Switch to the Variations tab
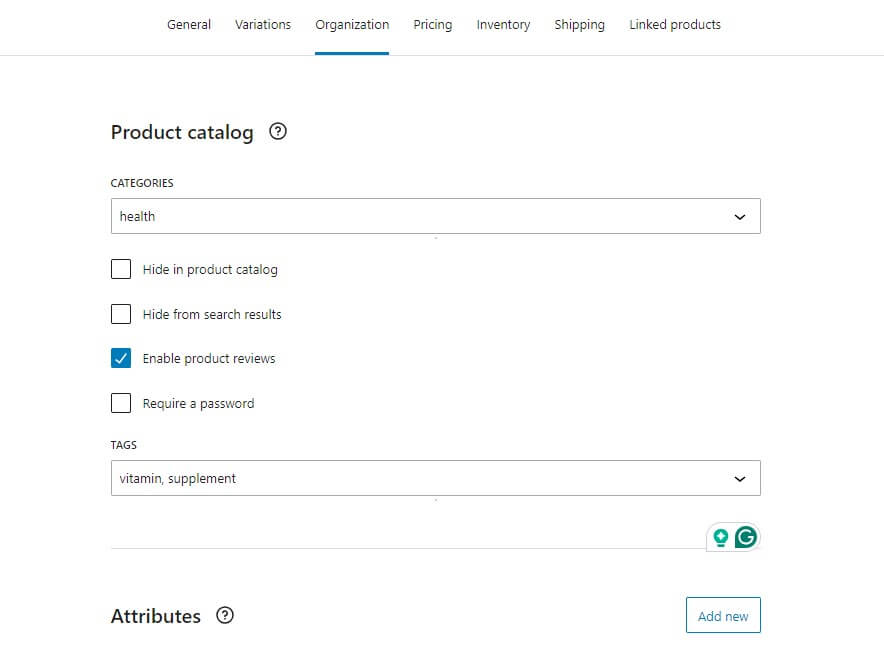Screen dimensions: 884x658 [x=263, y=25]
